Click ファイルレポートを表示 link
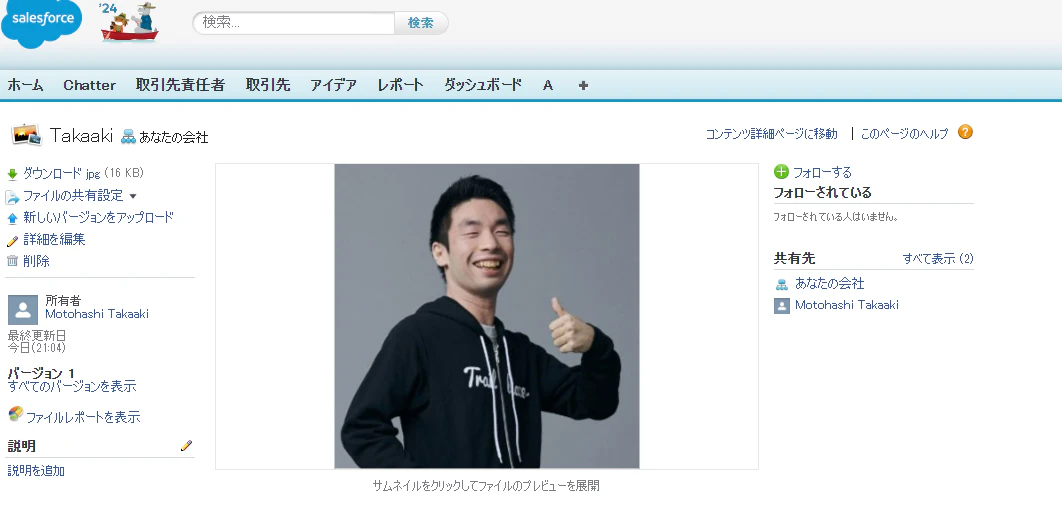 [x=83, y=417]
